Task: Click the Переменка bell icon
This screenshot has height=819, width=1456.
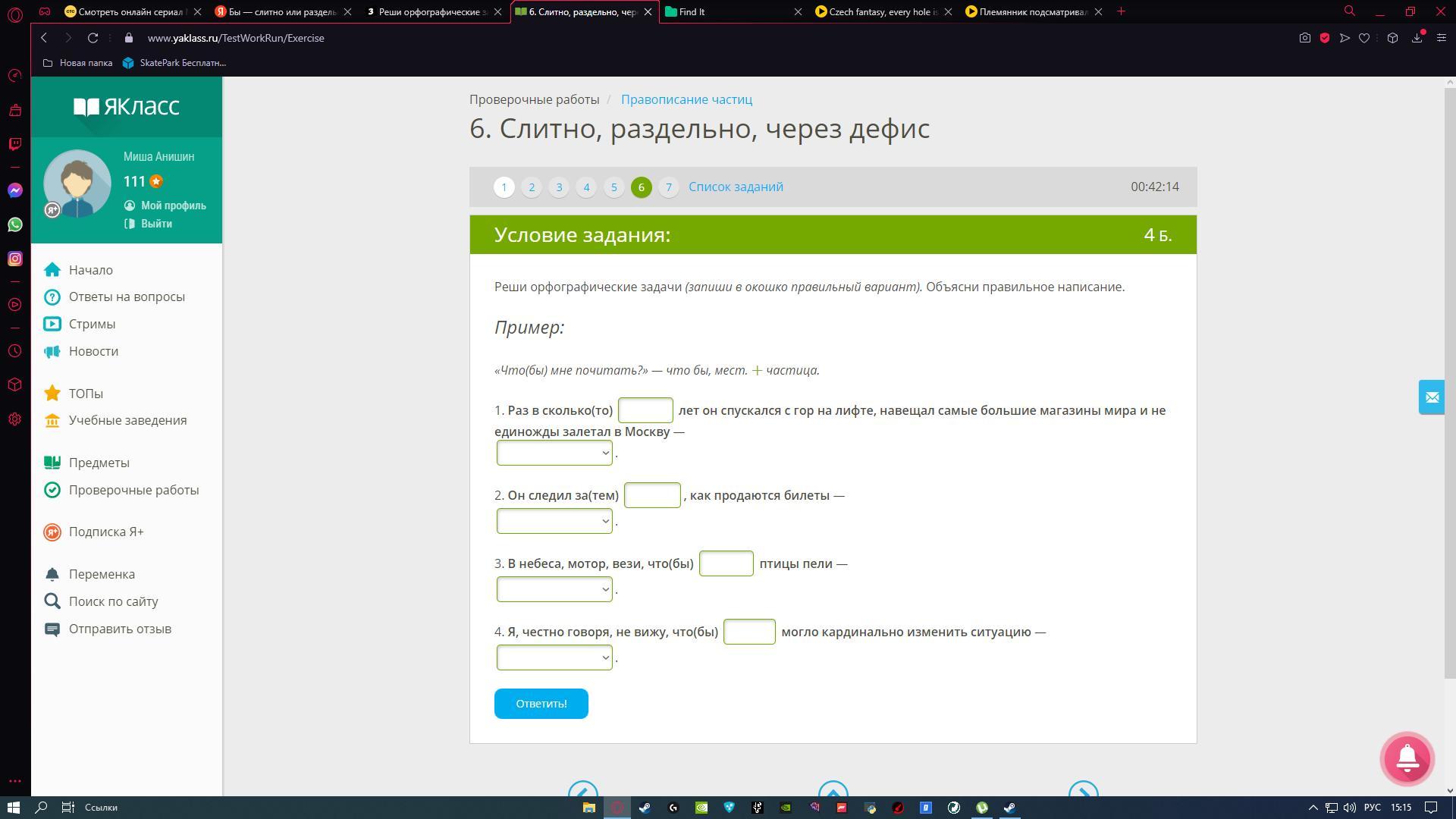Action: [52, 573]
